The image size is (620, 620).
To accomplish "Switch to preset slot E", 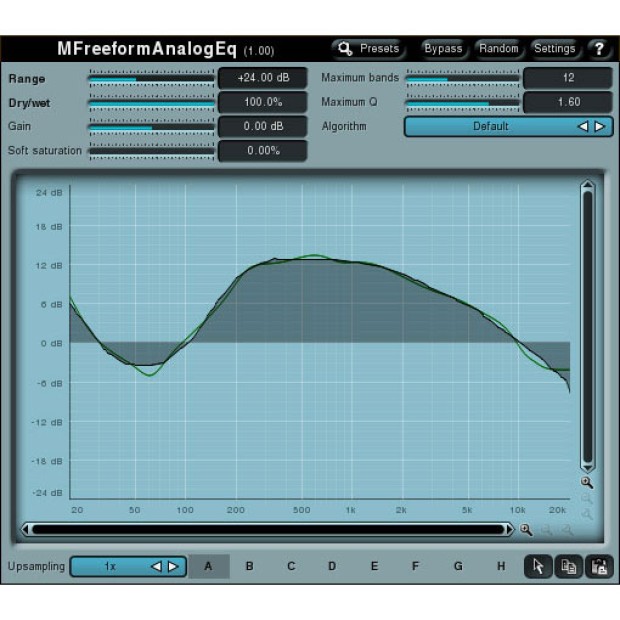I will coord(374,566).
